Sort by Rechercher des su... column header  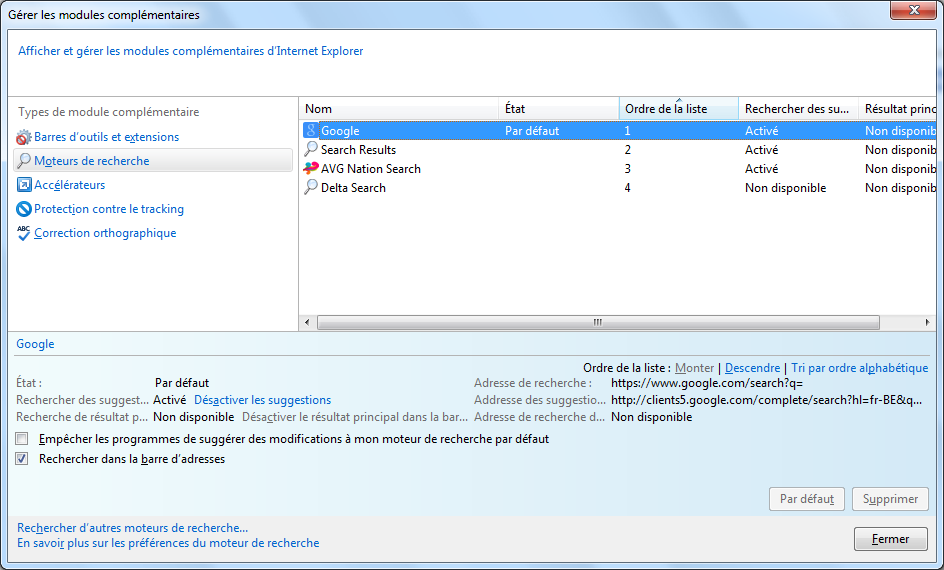798,109
